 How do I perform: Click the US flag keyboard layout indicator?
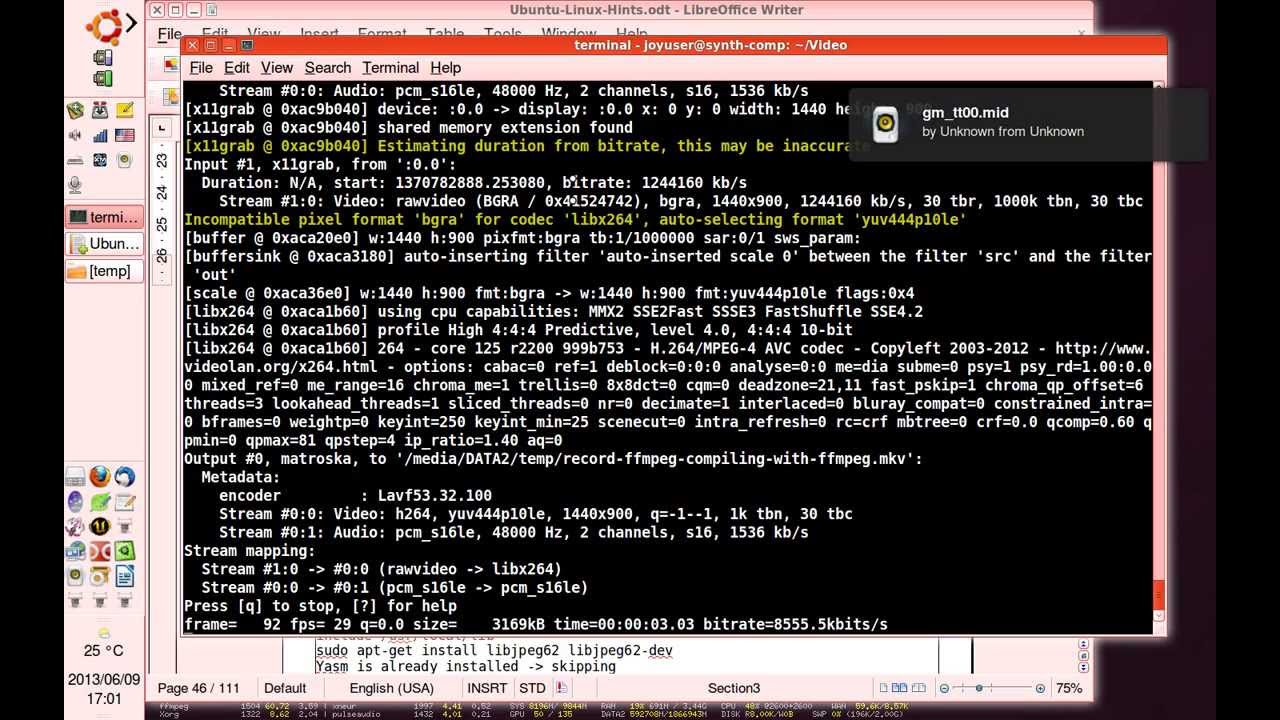point(125,135)
